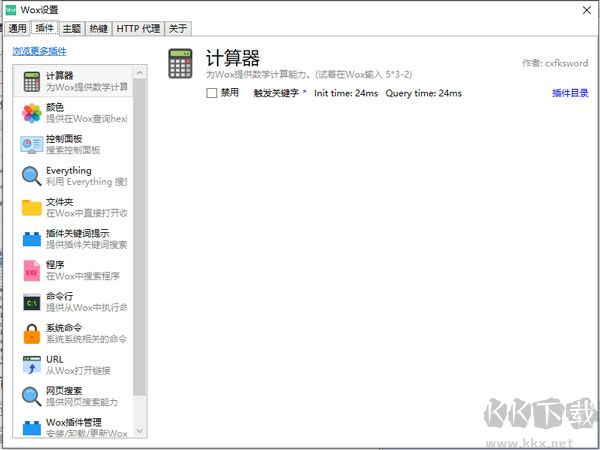The image size is (600, 450).
Task: Select the URL plugin icon
Action: pyautogui.click(x=32, y=365)
